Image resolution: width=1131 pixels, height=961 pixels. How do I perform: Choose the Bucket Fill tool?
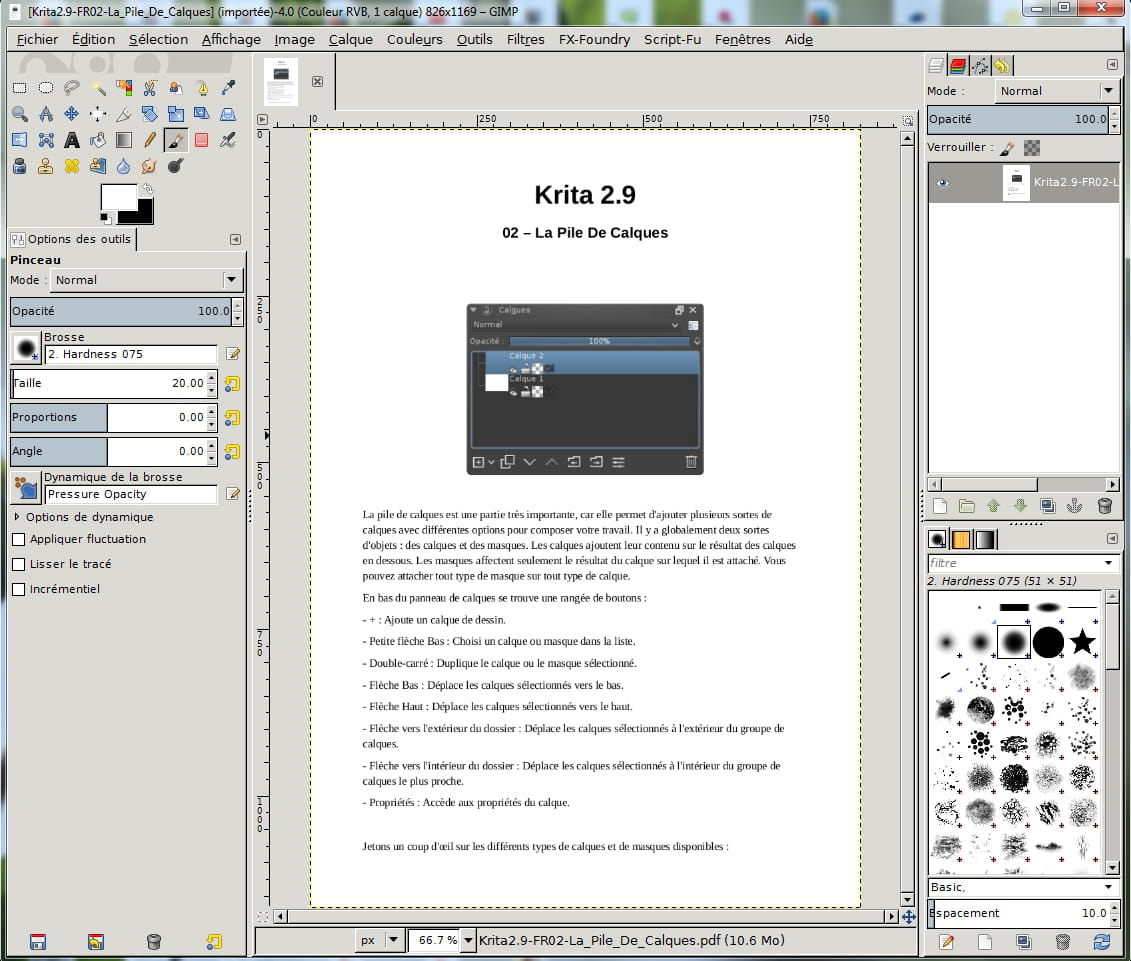[x=97, y=140]
